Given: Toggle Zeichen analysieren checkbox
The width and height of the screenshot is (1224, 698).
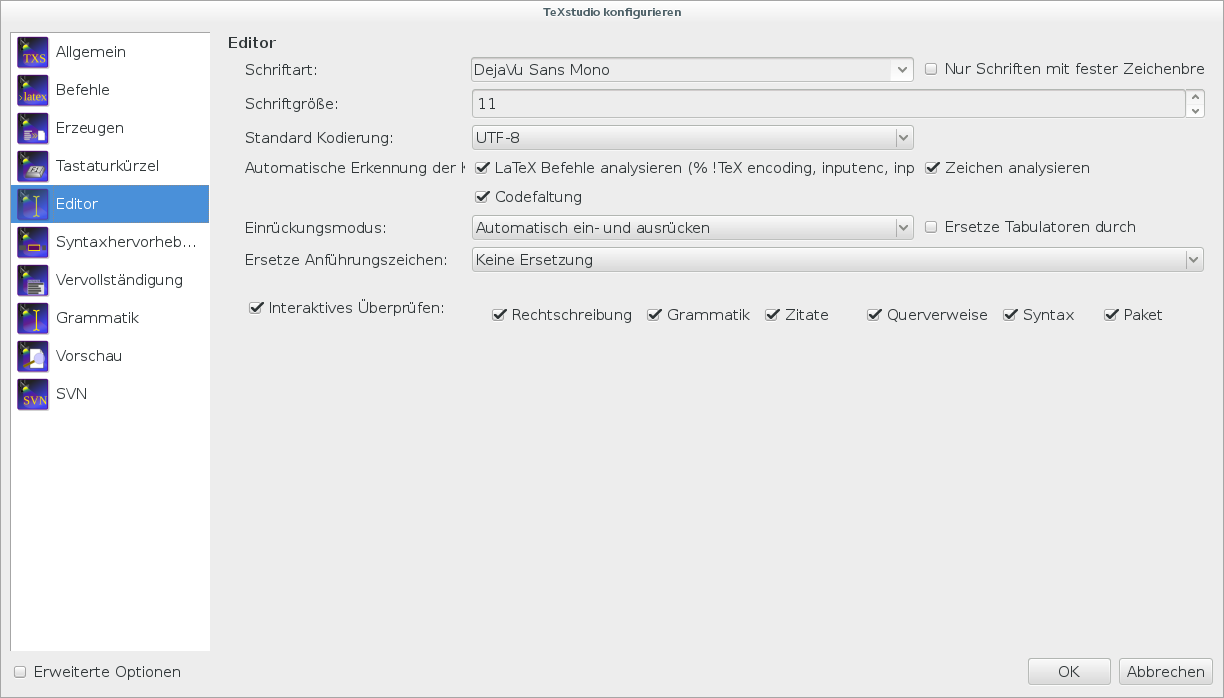Looking at the screenshot, I should pos(932,168).
